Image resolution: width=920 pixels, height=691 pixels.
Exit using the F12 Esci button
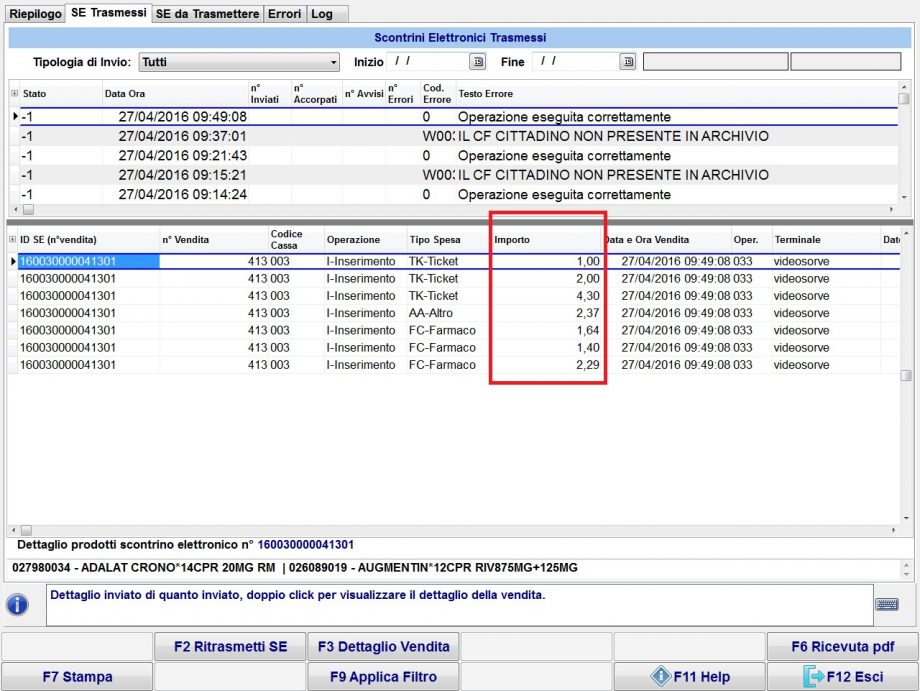click(841, 677)
